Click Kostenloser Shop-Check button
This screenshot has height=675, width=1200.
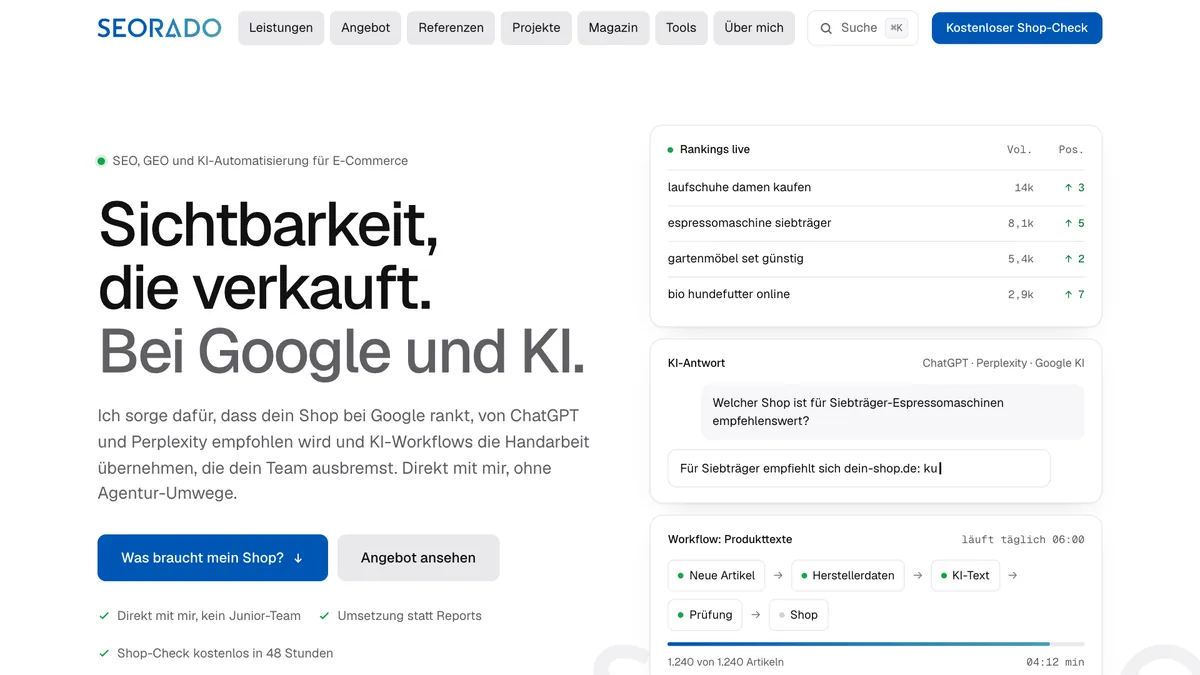1017,28
